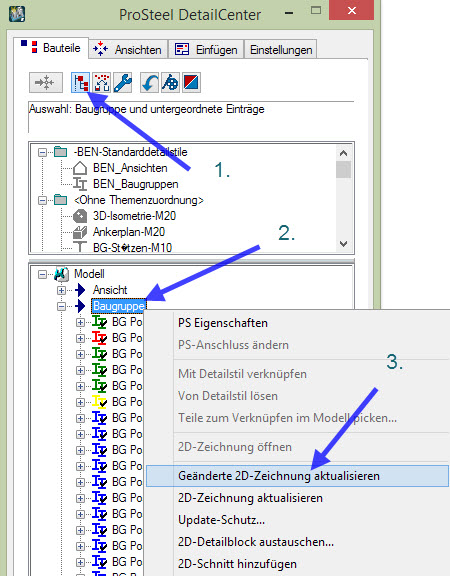Collapse the Modell root node

43,274
